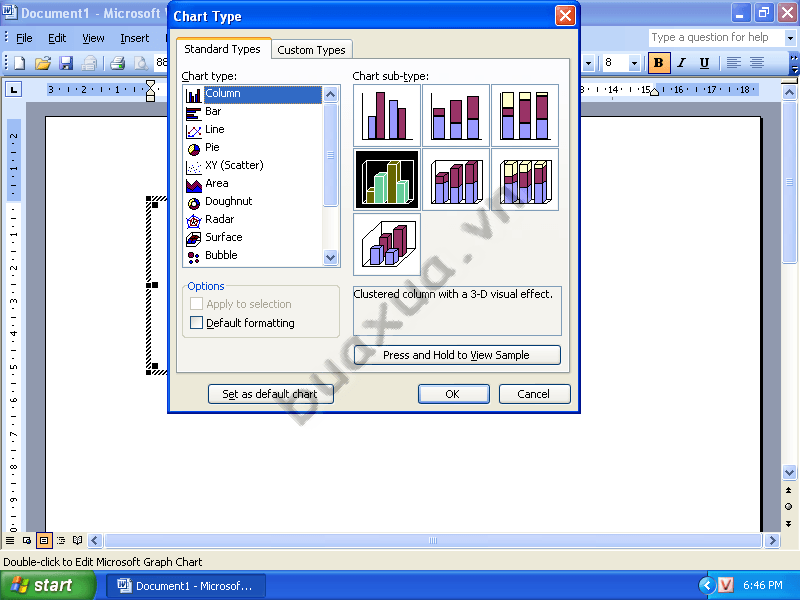Open the dropdown arrow left of font size
Screen dimensions: 800x600
[x=588, y=63]
